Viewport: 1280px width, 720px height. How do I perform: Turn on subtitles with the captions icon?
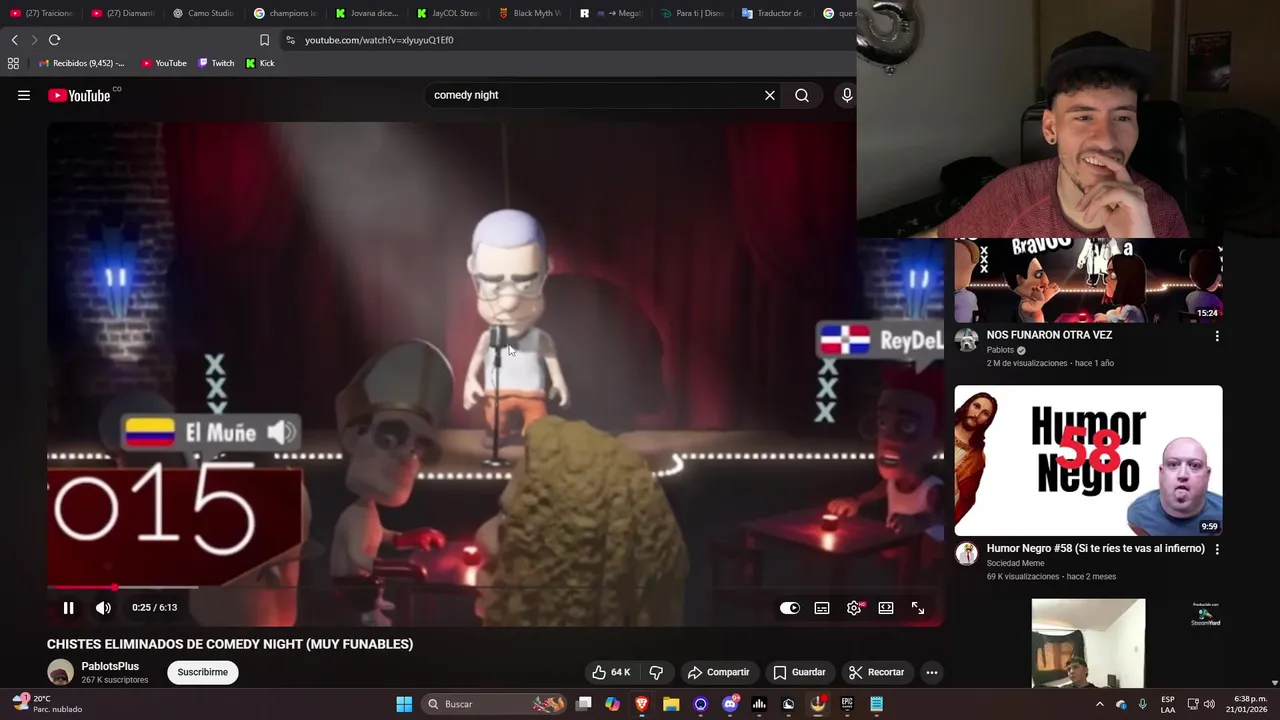coord(822,608)
